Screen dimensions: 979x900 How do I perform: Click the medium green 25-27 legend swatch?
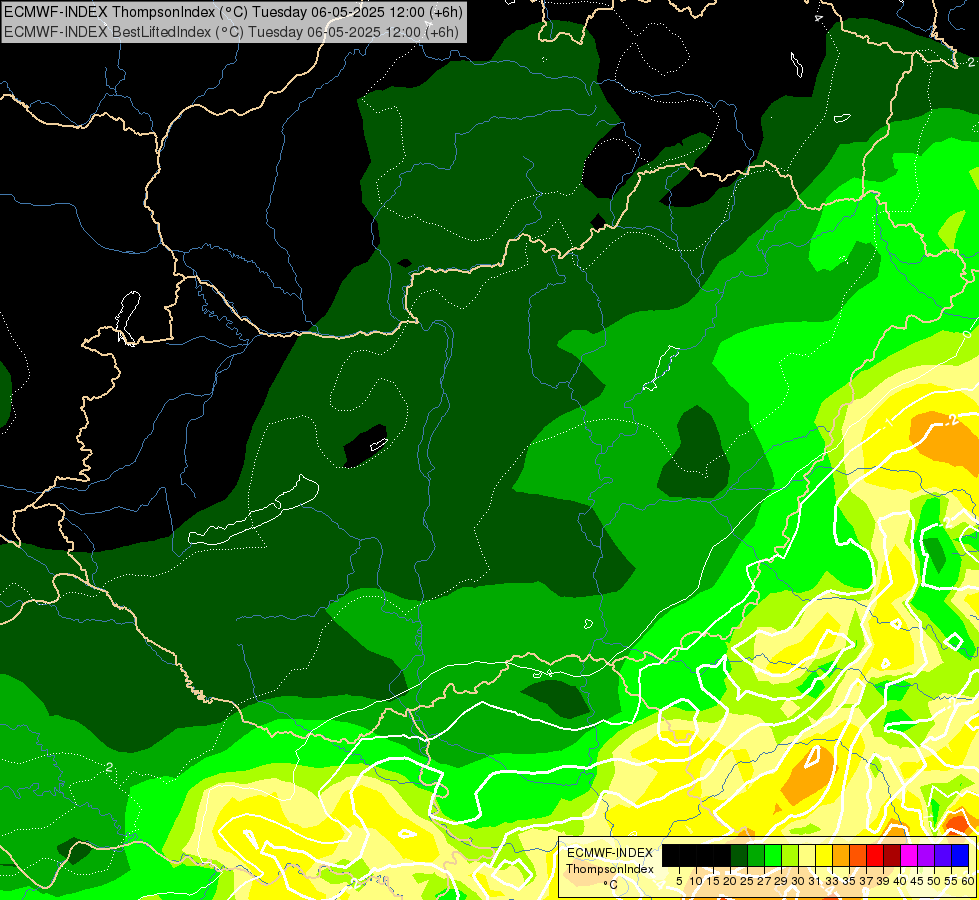point(755,855)
